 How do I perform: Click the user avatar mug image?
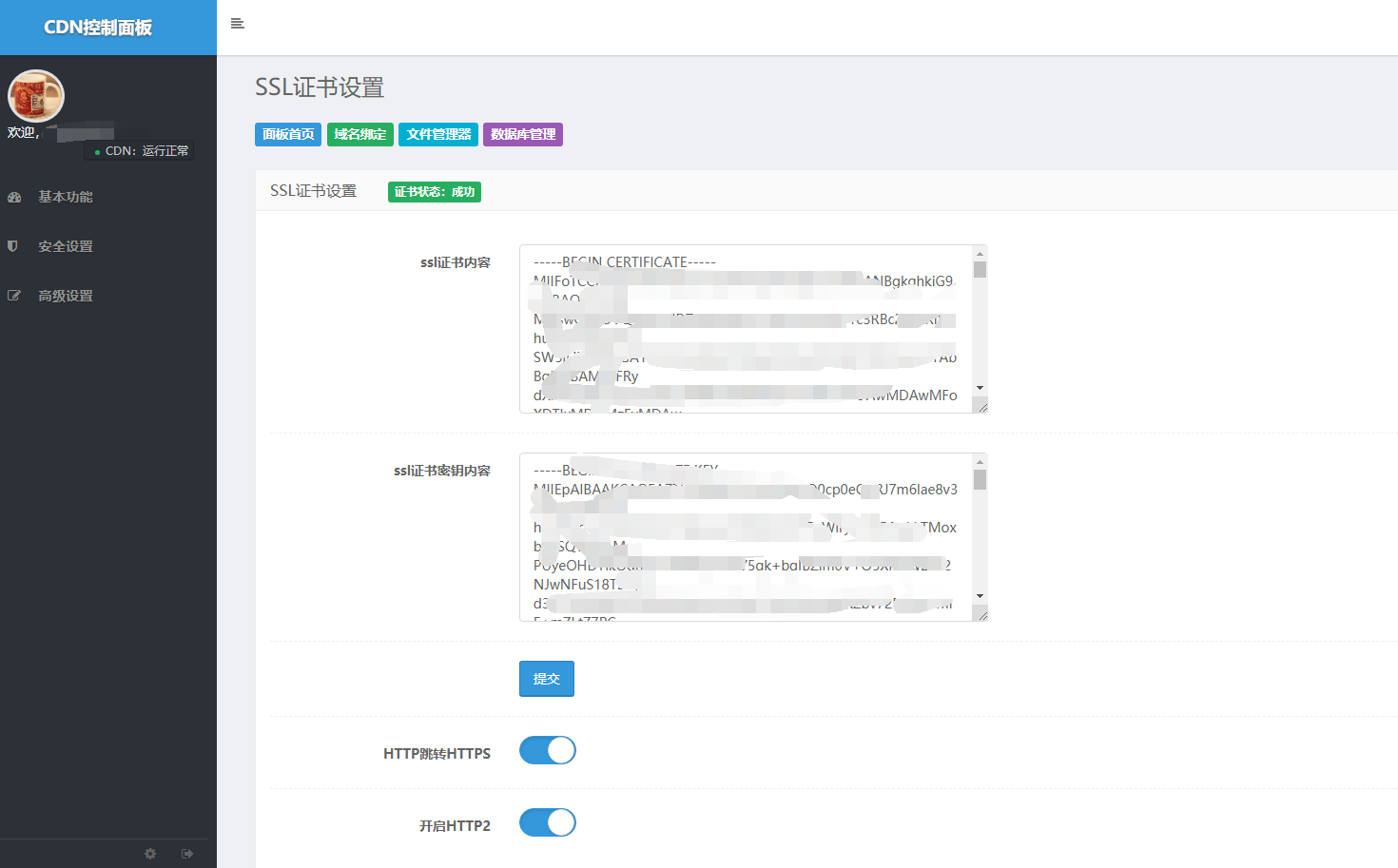tap(36, 96)
